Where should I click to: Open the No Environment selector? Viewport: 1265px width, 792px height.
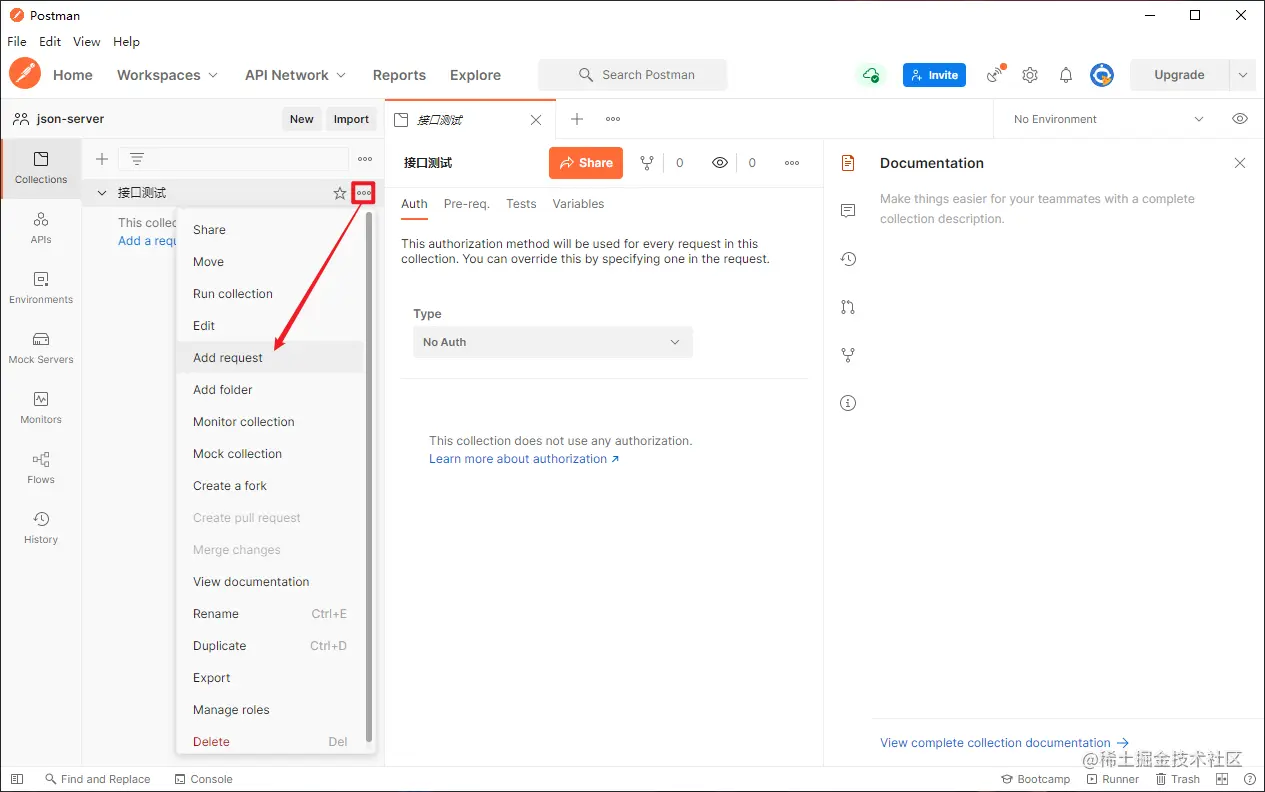click(1108, 119)
